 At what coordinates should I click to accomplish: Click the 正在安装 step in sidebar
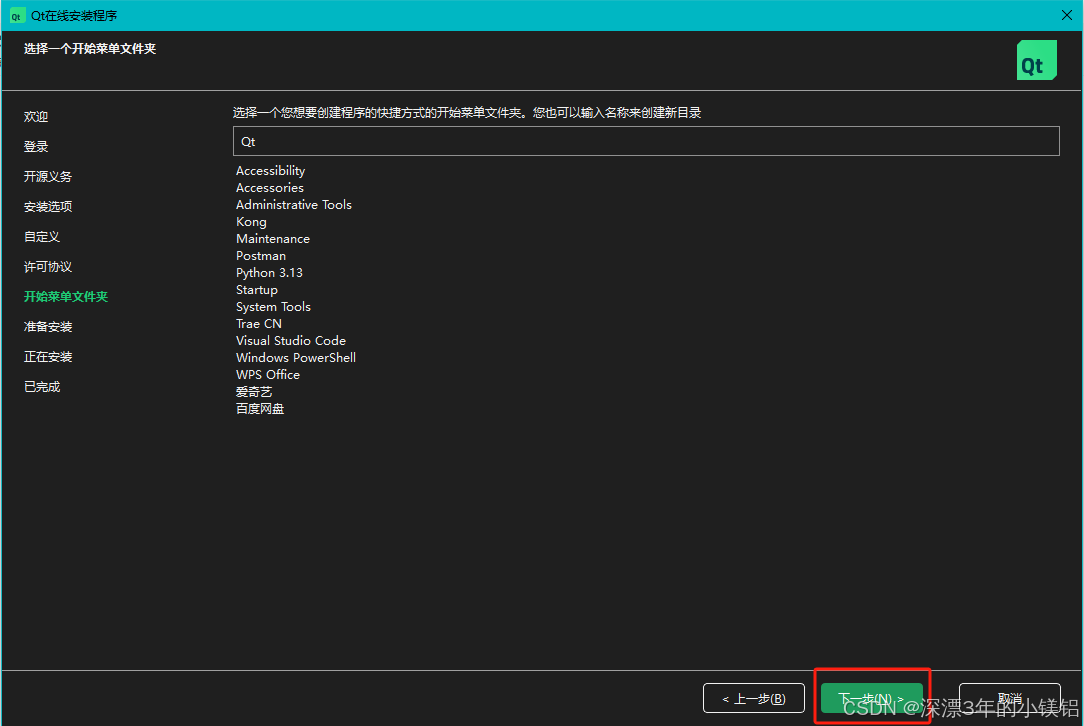48,357
